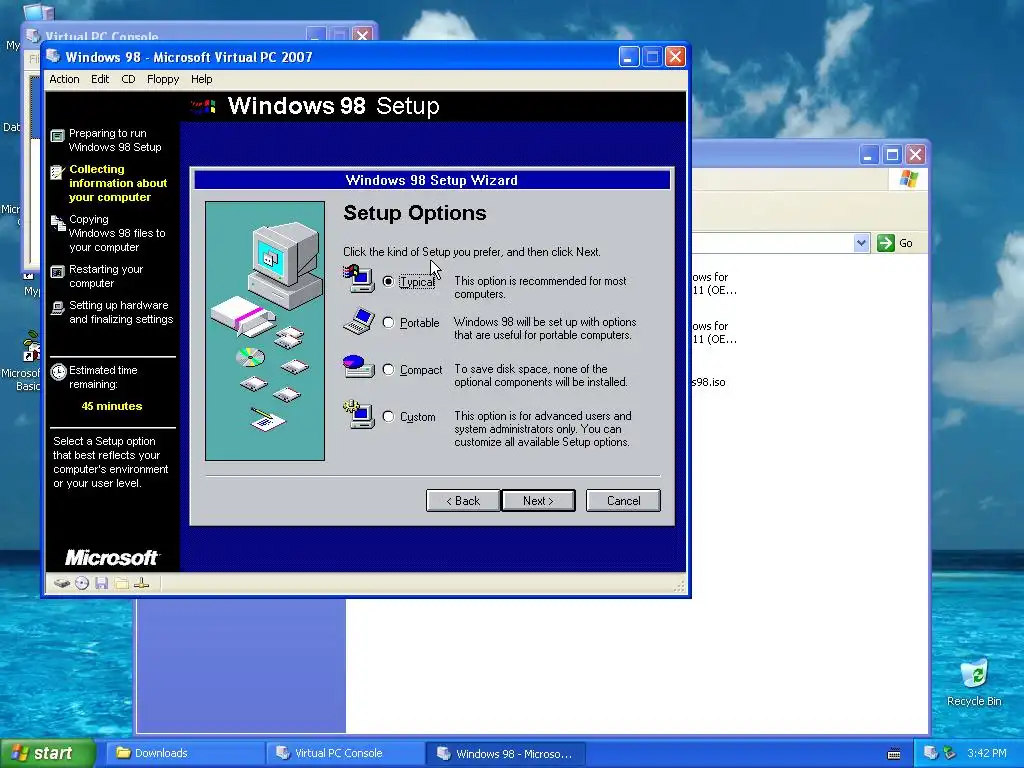The image size is (1024, 768).
Task: Return with the Back button
Action: pos(463,501)
